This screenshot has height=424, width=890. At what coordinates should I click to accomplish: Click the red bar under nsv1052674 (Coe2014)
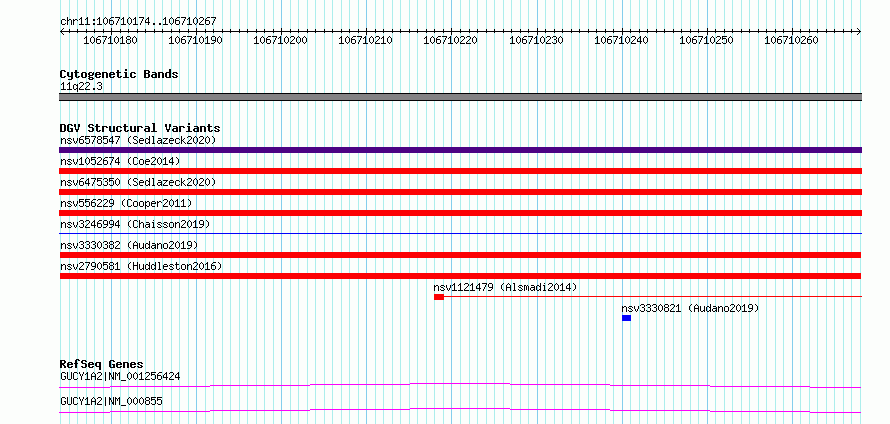[460, 171]
